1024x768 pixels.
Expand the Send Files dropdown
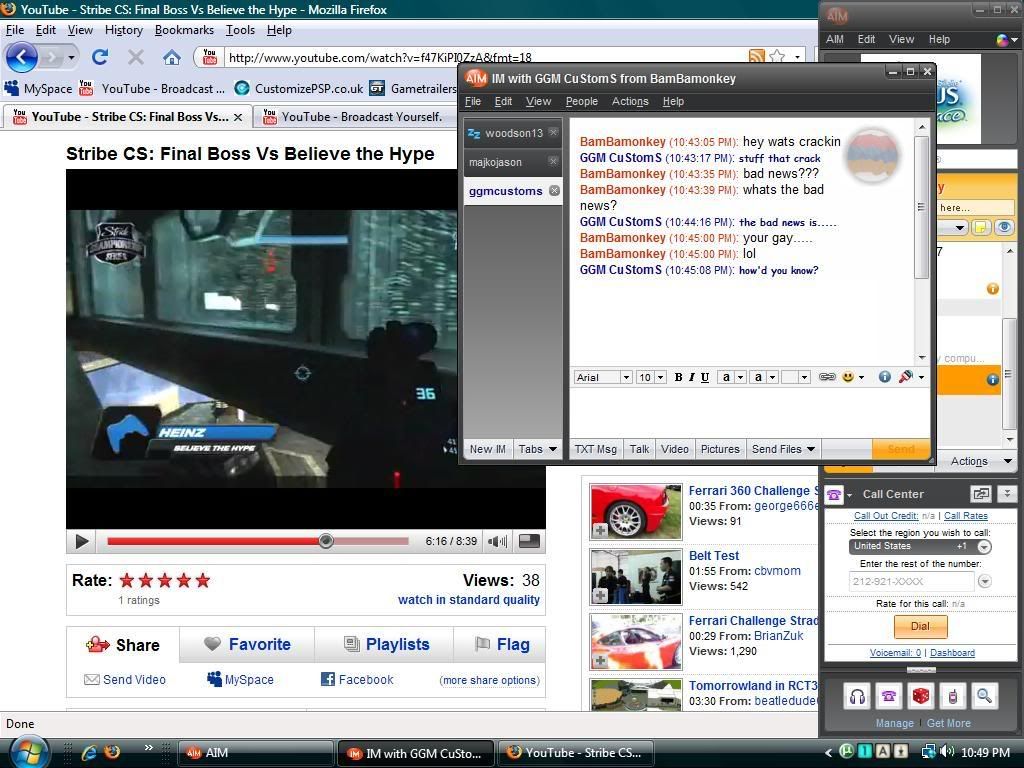click(783, 449)
